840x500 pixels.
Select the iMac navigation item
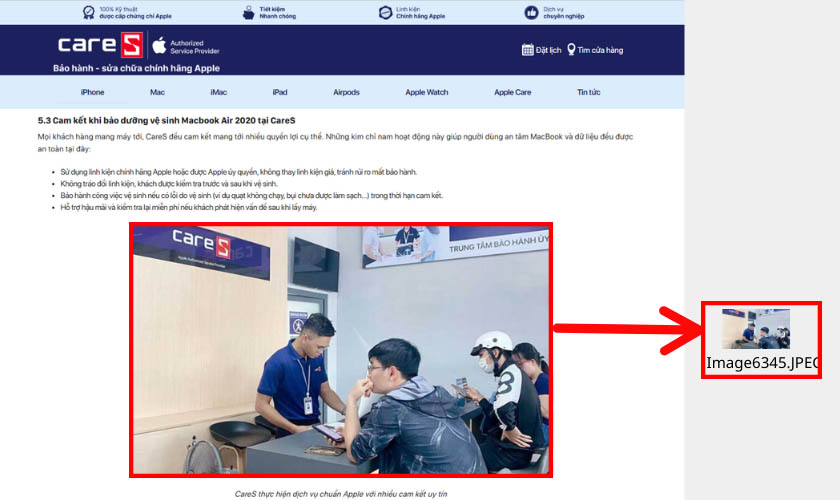point(218,92)
